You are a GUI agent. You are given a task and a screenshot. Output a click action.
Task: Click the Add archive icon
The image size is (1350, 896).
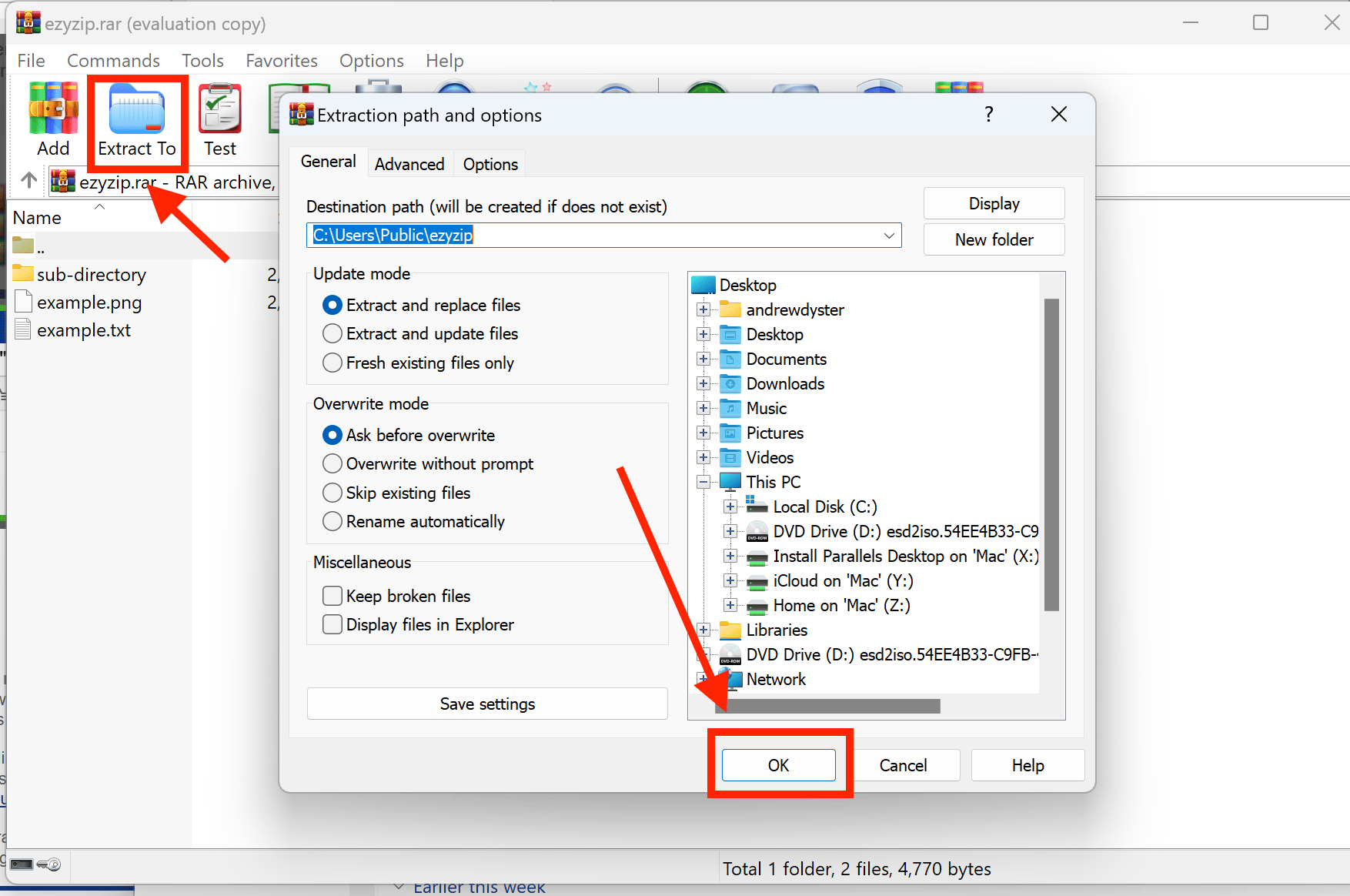coord(52,108)
